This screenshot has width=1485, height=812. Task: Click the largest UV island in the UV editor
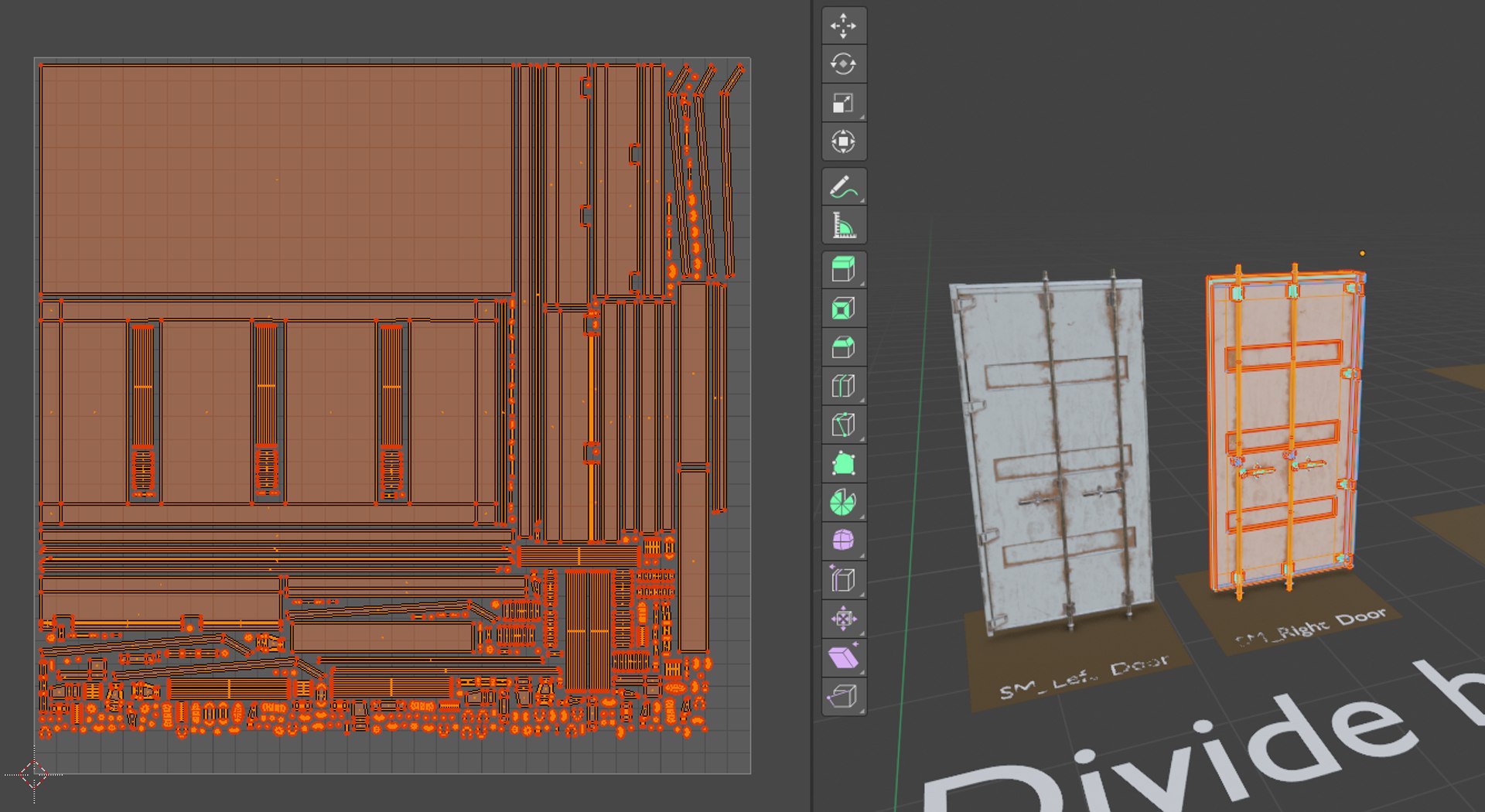click(x=276, y=179)
